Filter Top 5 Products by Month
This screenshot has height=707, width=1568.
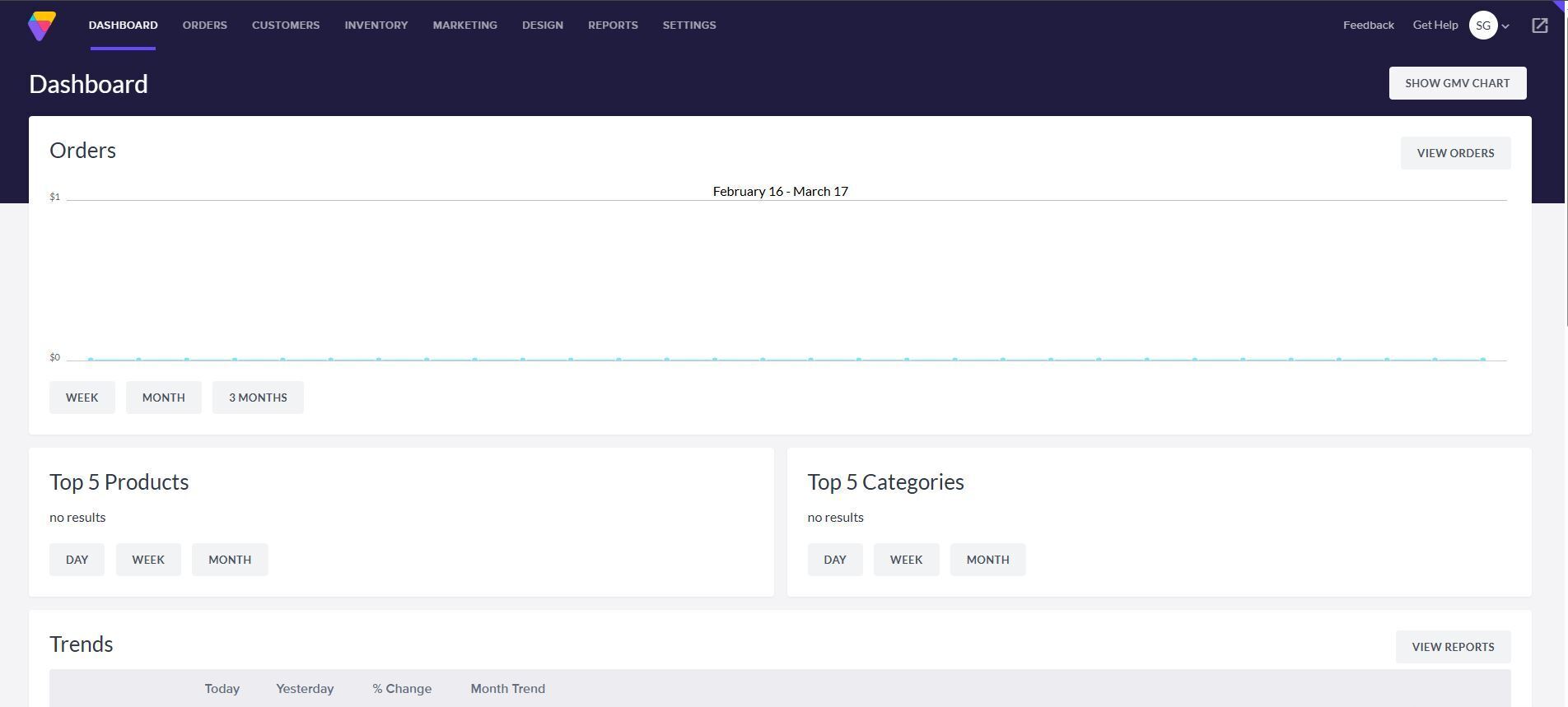coord(230,560)
